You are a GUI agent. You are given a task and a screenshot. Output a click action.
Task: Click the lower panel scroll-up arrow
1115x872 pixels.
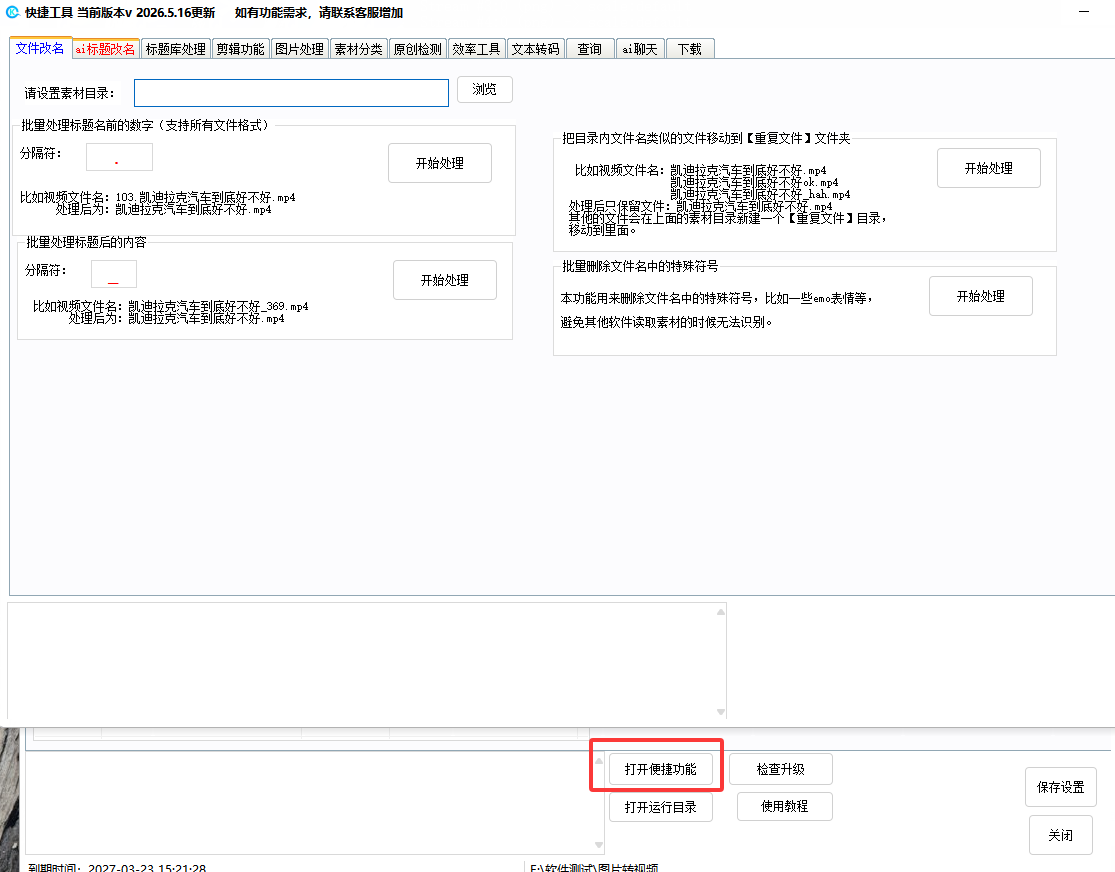coord(599,761)
